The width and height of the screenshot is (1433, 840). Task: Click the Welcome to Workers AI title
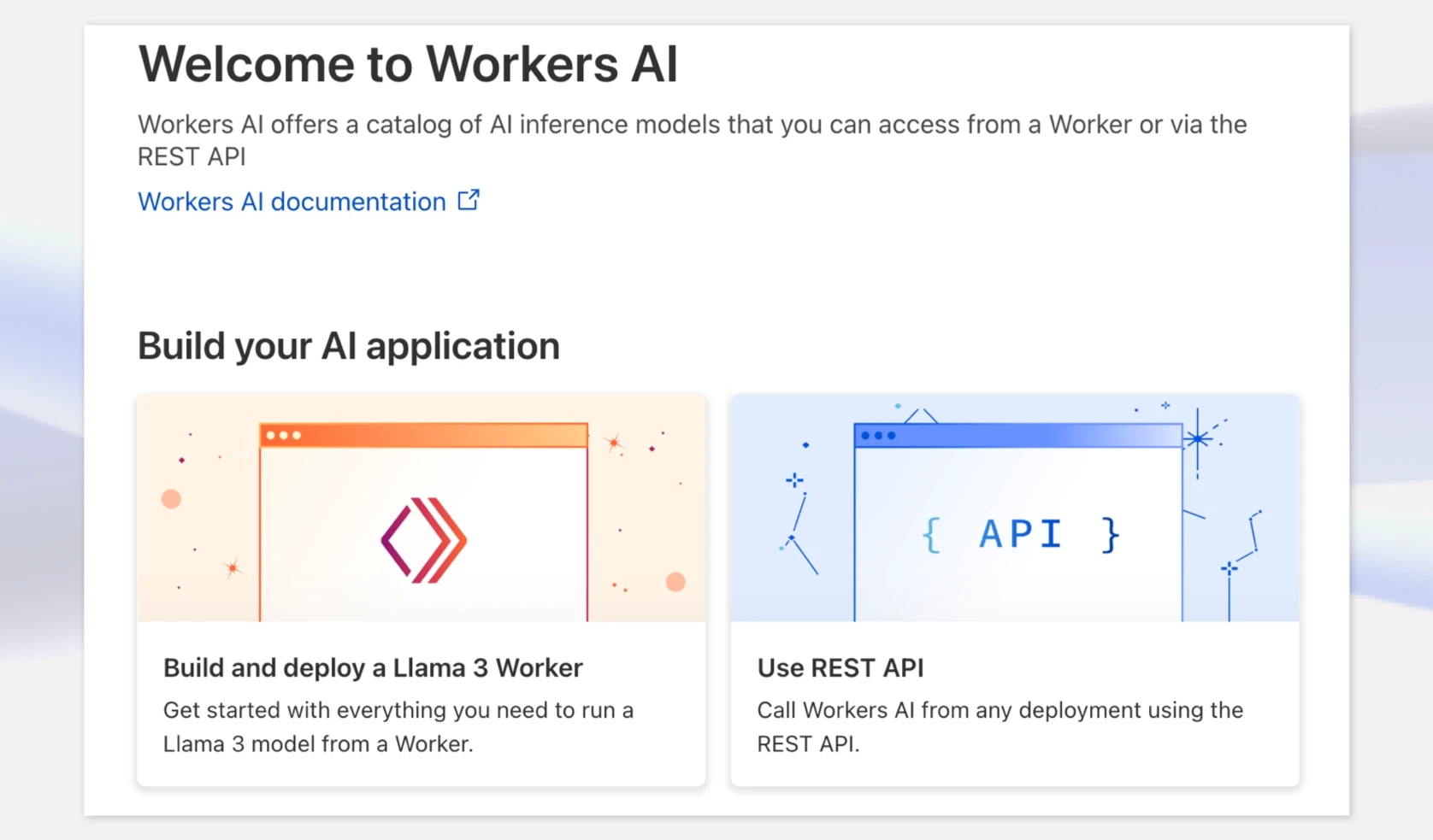tap(408, 62)
